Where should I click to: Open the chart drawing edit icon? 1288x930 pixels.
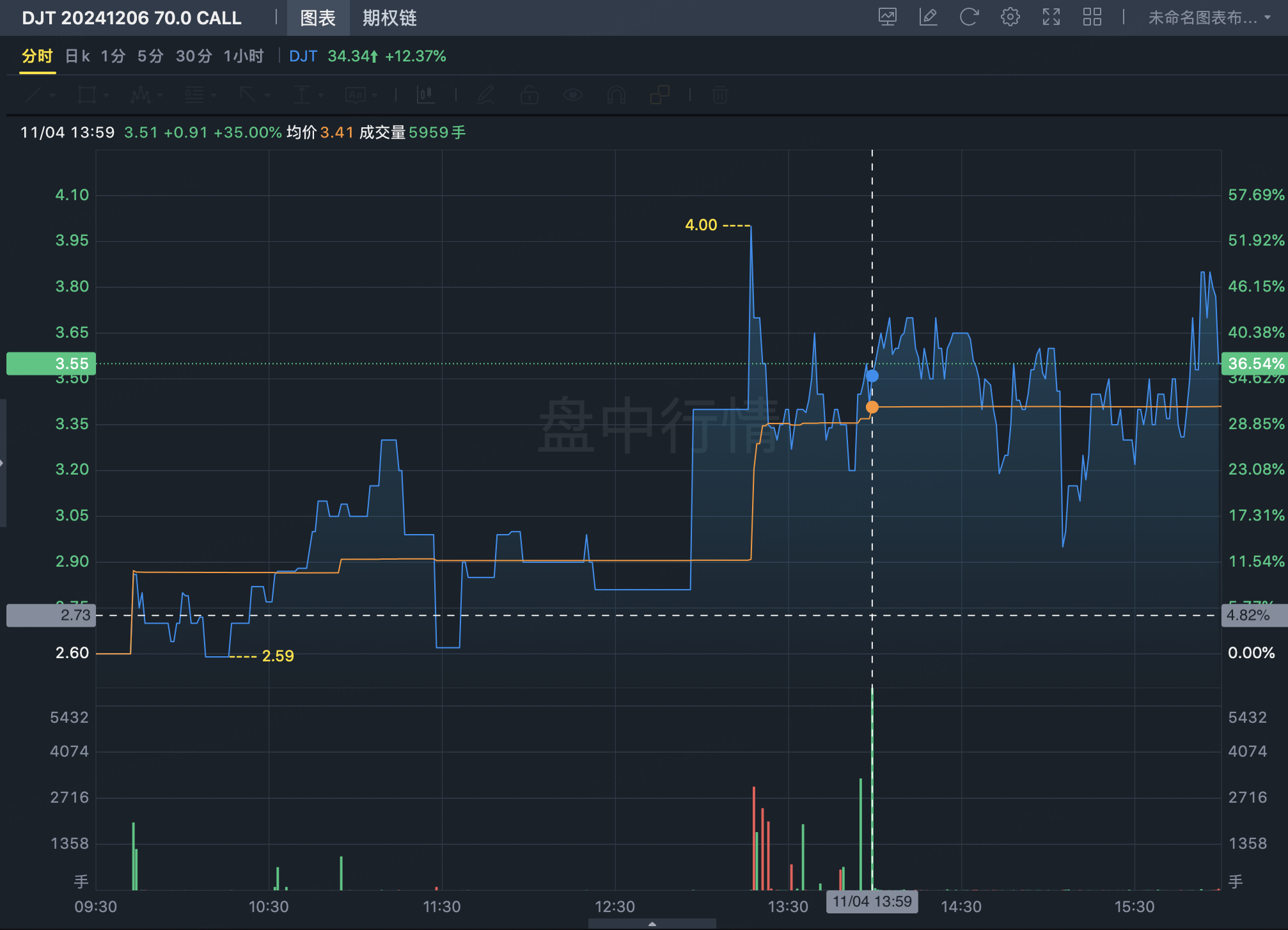[x=928, y=17]
